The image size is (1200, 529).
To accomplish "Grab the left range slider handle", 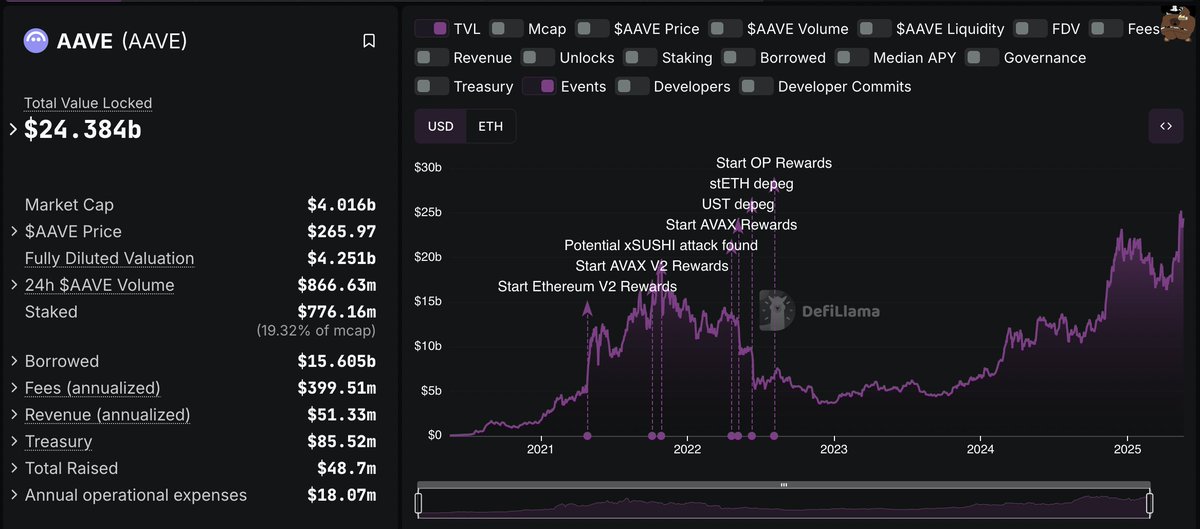I will (x=419, y=502).
